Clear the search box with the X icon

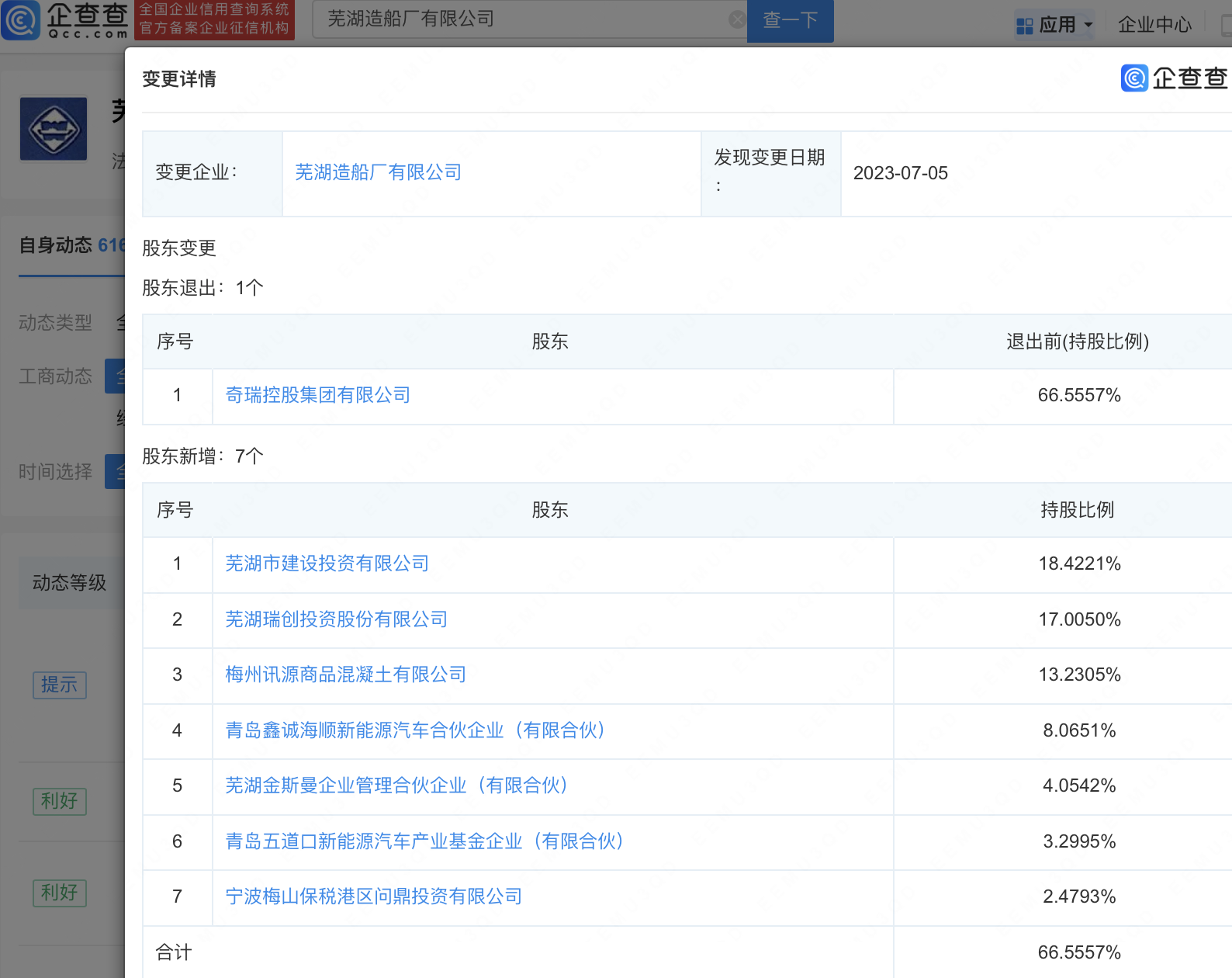(737, 19)
